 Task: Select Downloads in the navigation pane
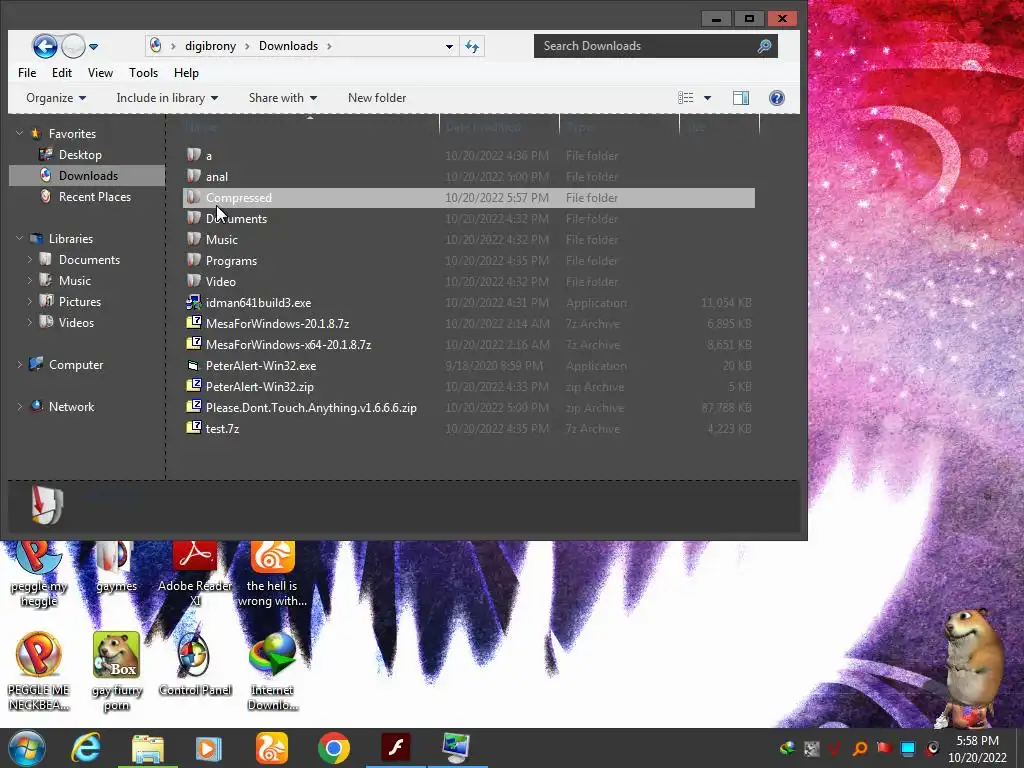coord(88,176)
